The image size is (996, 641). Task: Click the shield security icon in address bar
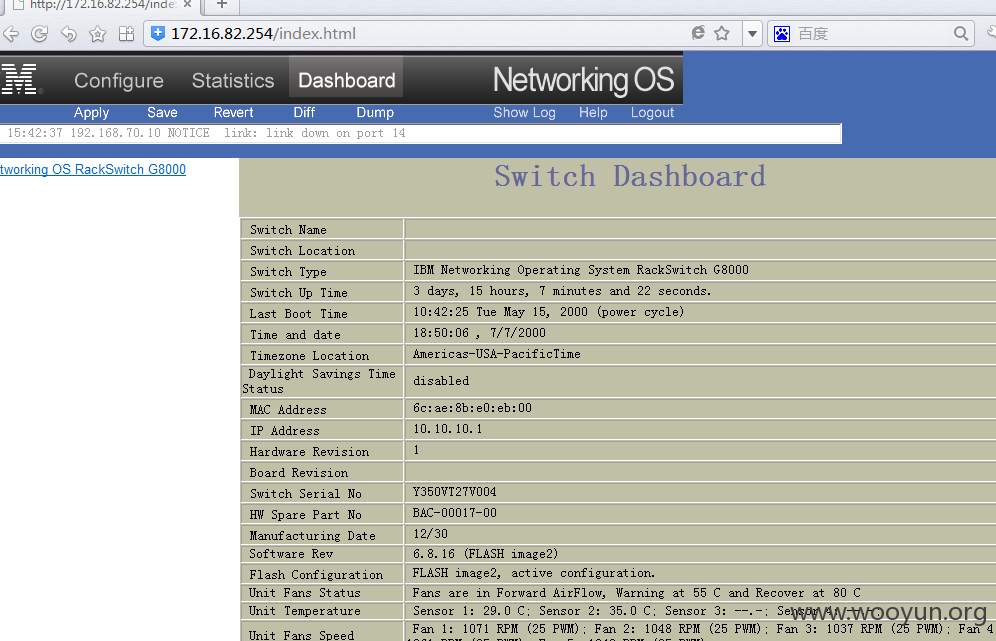pyautogui.click(x=158, y=34)
